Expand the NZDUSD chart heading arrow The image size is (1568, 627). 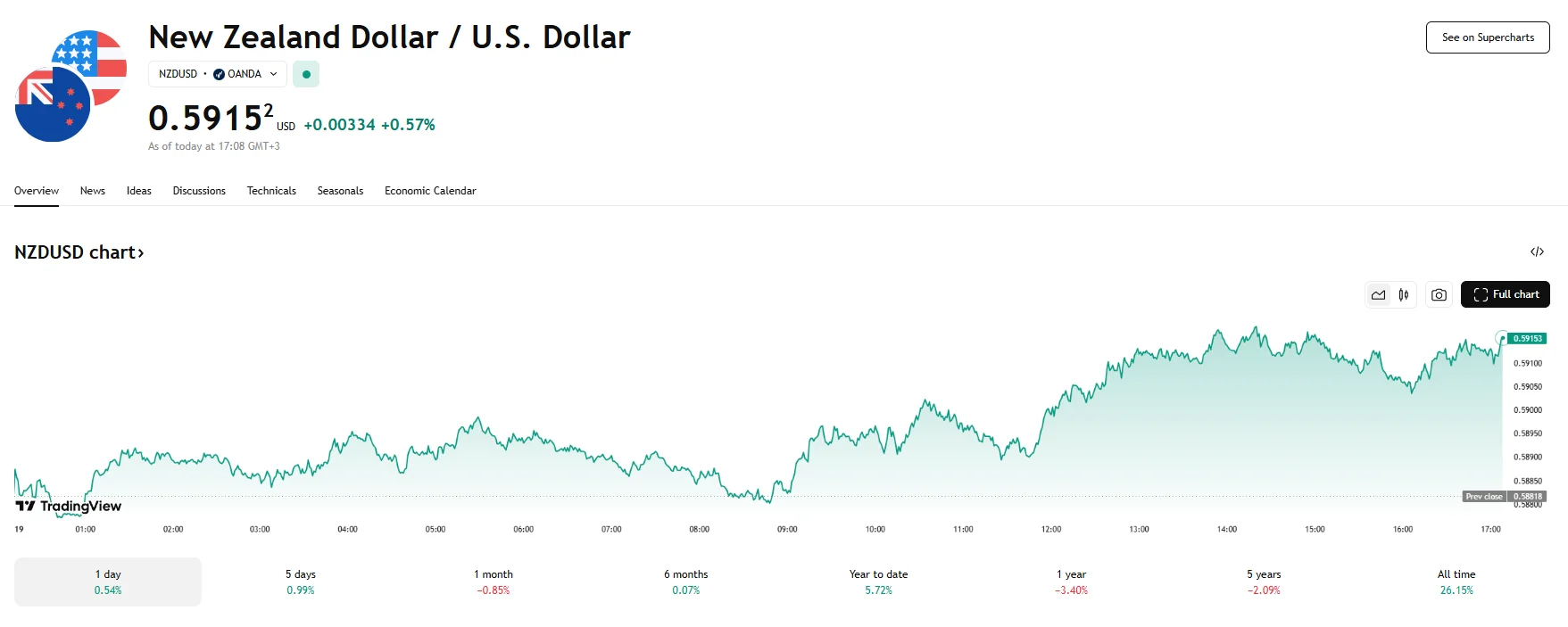click(x=141, y=253)
